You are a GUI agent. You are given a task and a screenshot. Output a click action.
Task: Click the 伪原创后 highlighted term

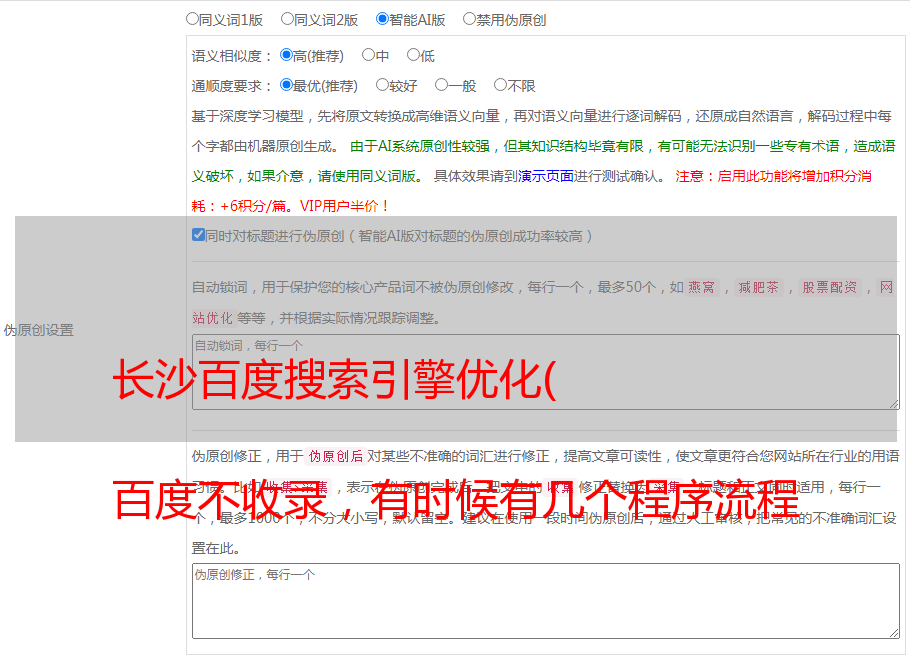click(x=336, y=456)
